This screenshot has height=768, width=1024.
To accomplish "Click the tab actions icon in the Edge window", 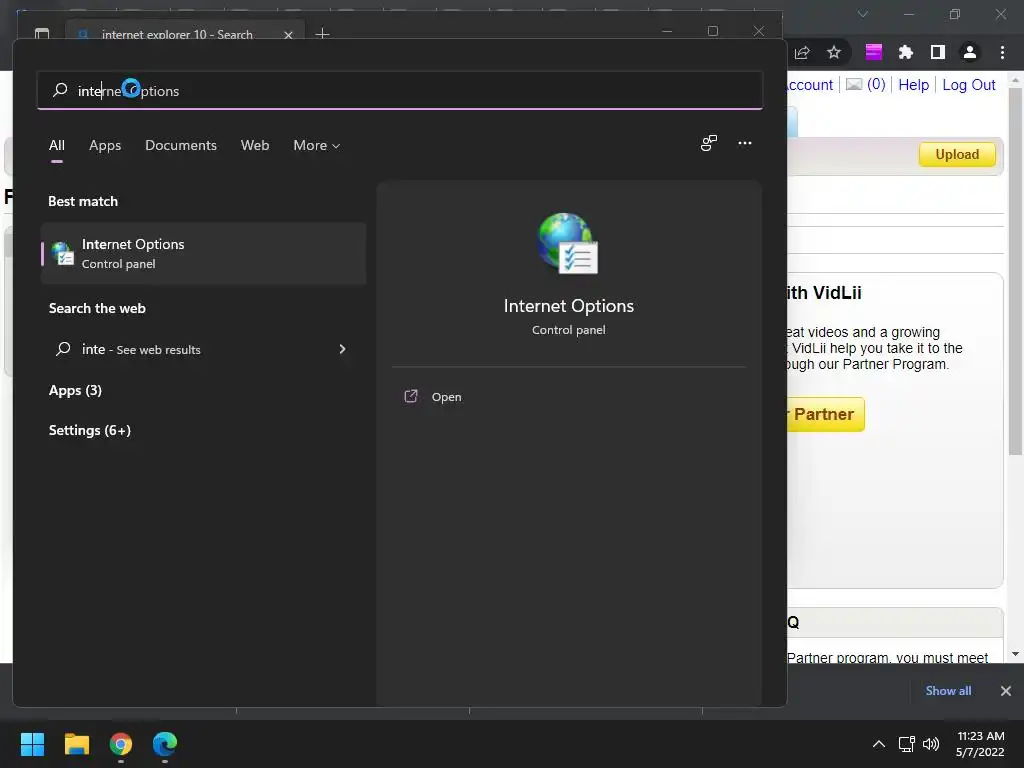I will coord(42,34).
